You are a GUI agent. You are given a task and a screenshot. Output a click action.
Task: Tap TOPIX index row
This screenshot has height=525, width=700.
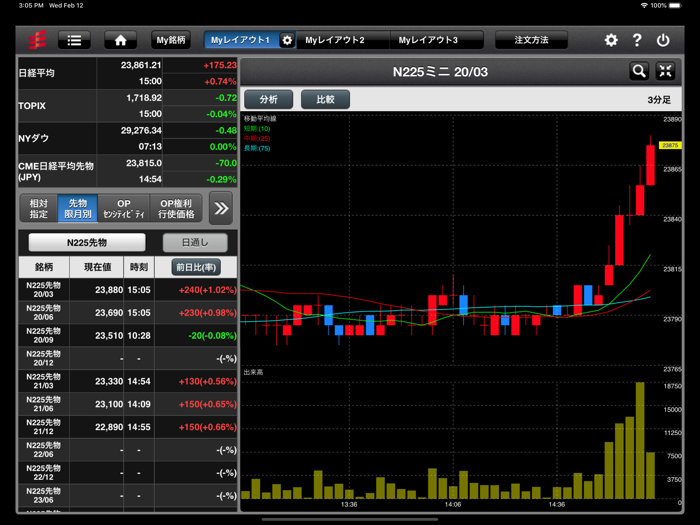click(128, 106)
